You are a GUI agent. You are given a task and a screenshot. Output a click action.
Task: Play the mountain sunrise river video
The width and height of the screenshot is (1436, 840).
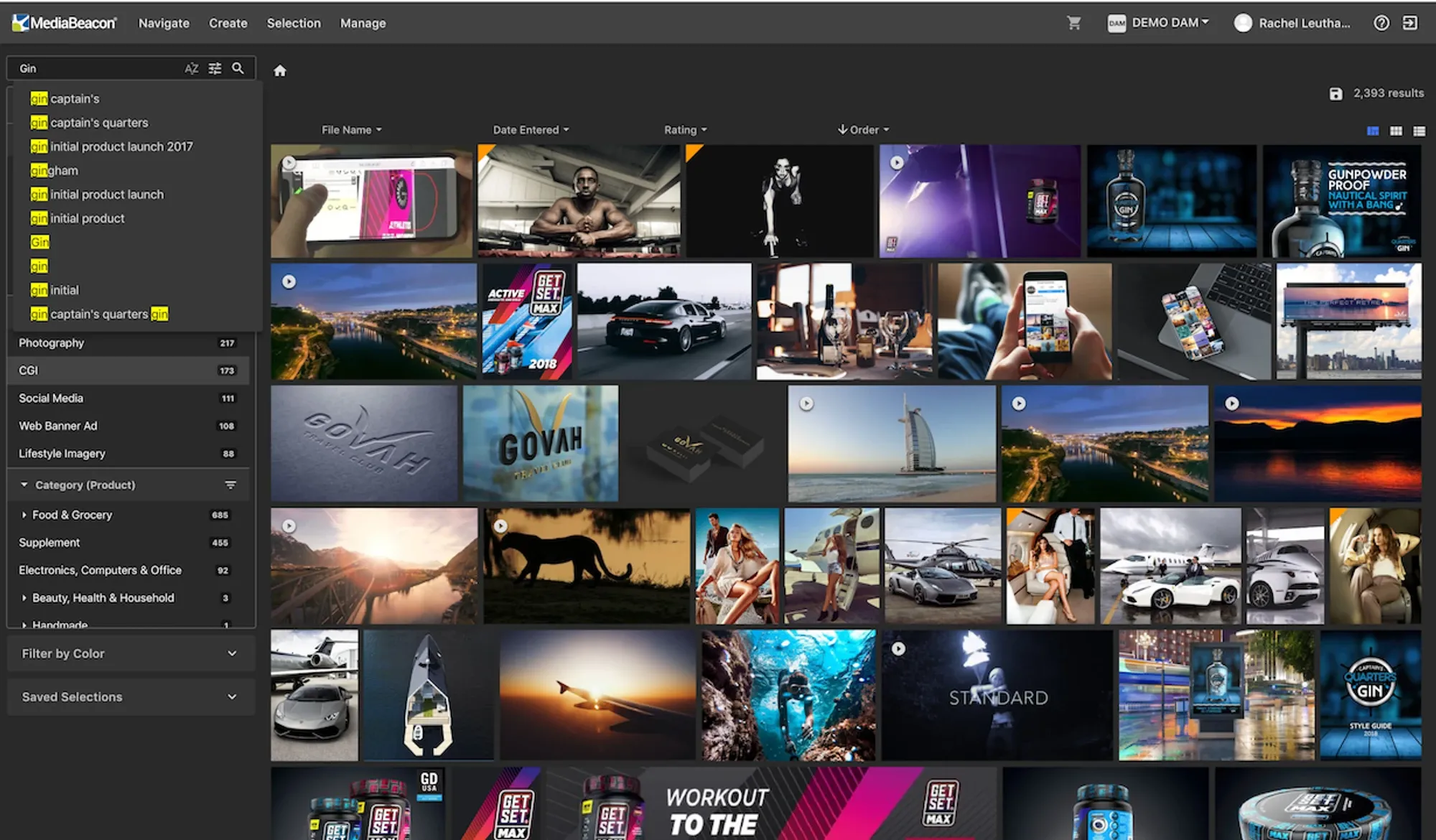pos(289,526)
